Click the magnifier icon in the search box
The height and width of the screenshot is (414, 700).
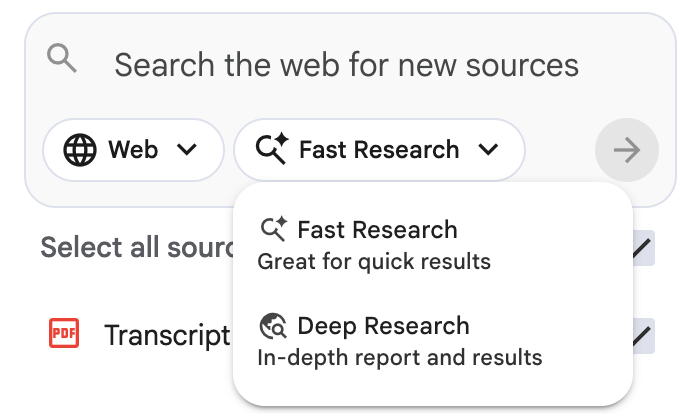pos(62,60)
